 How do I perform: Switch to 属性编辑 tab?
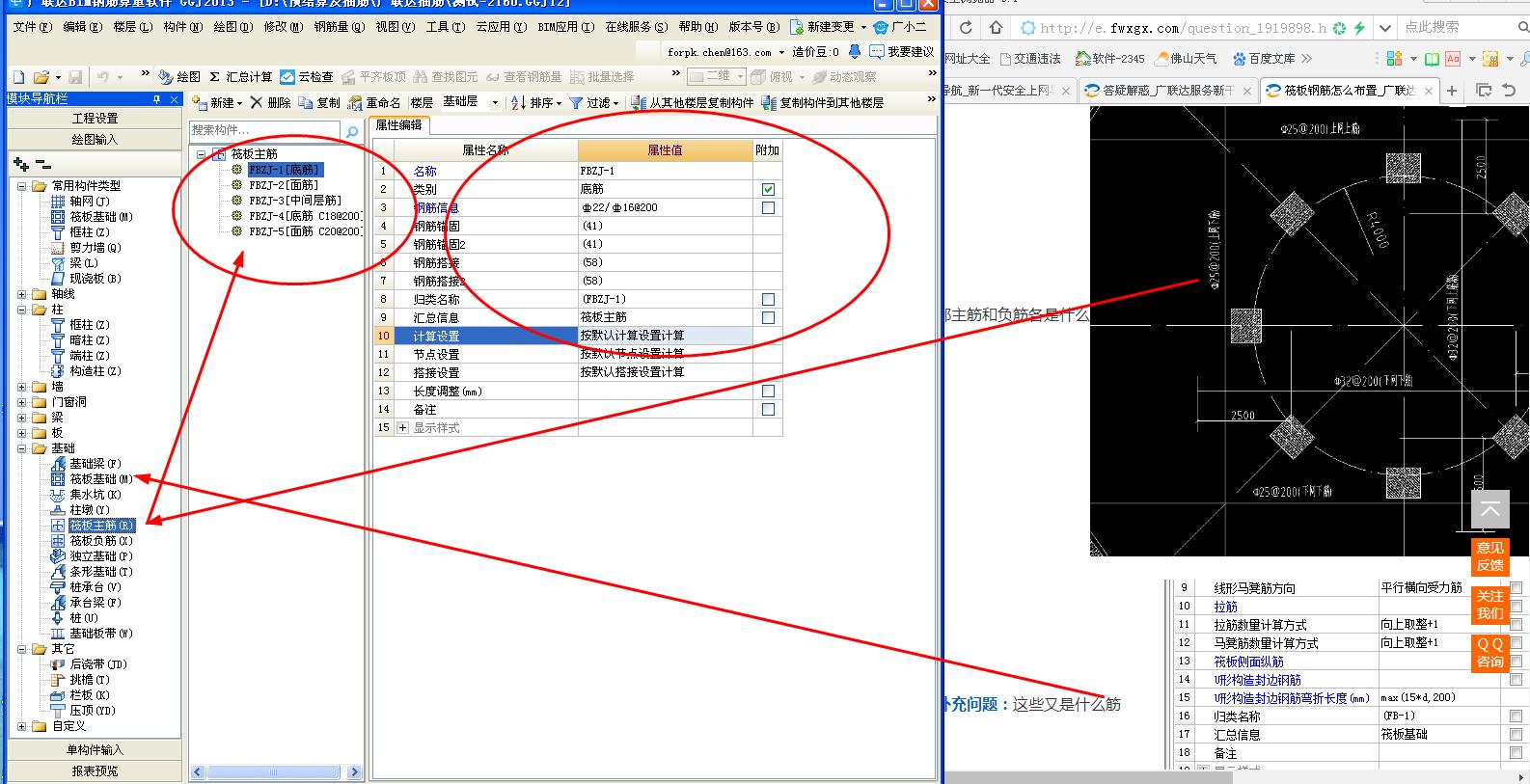pos(398,125)
